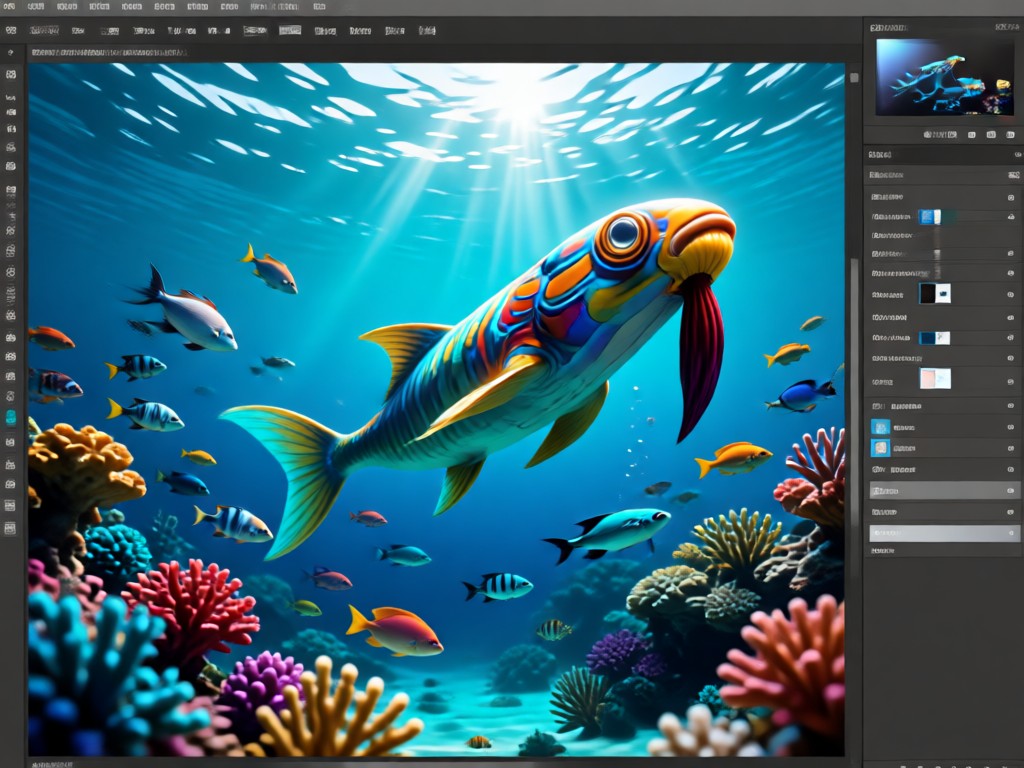Select the pink and white layer thumbnail
This screenshot has height=768, width=1024.
pyautogui.click(x=935, y=379)
